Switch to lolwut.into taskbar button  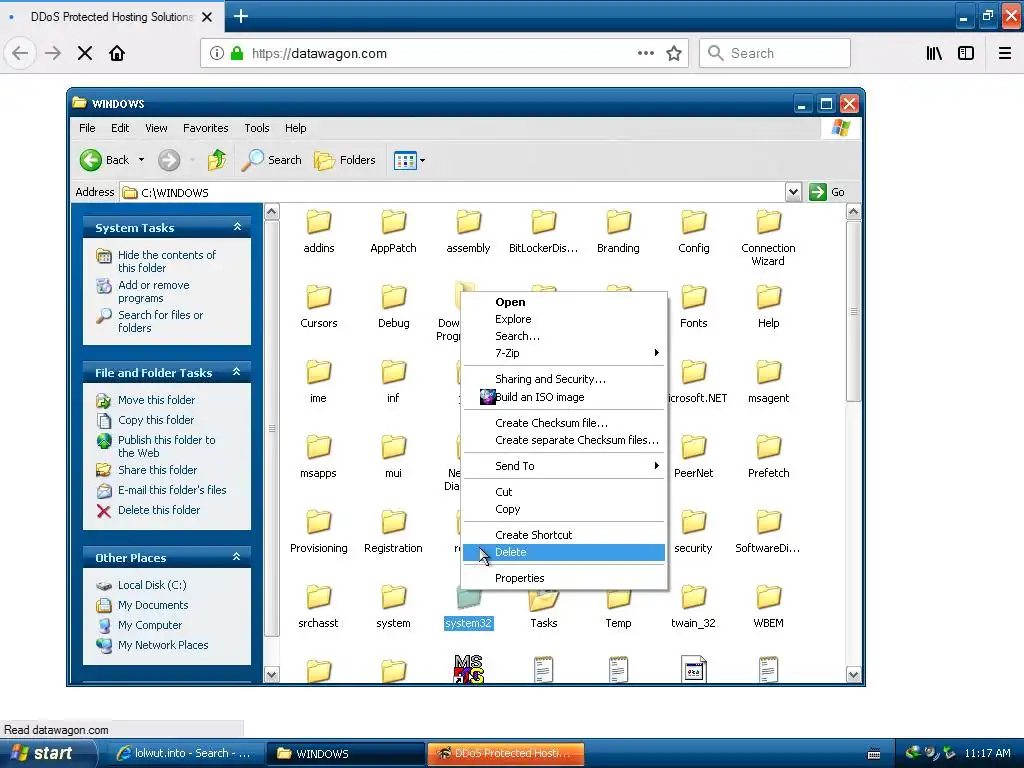(x=184, y=753)
